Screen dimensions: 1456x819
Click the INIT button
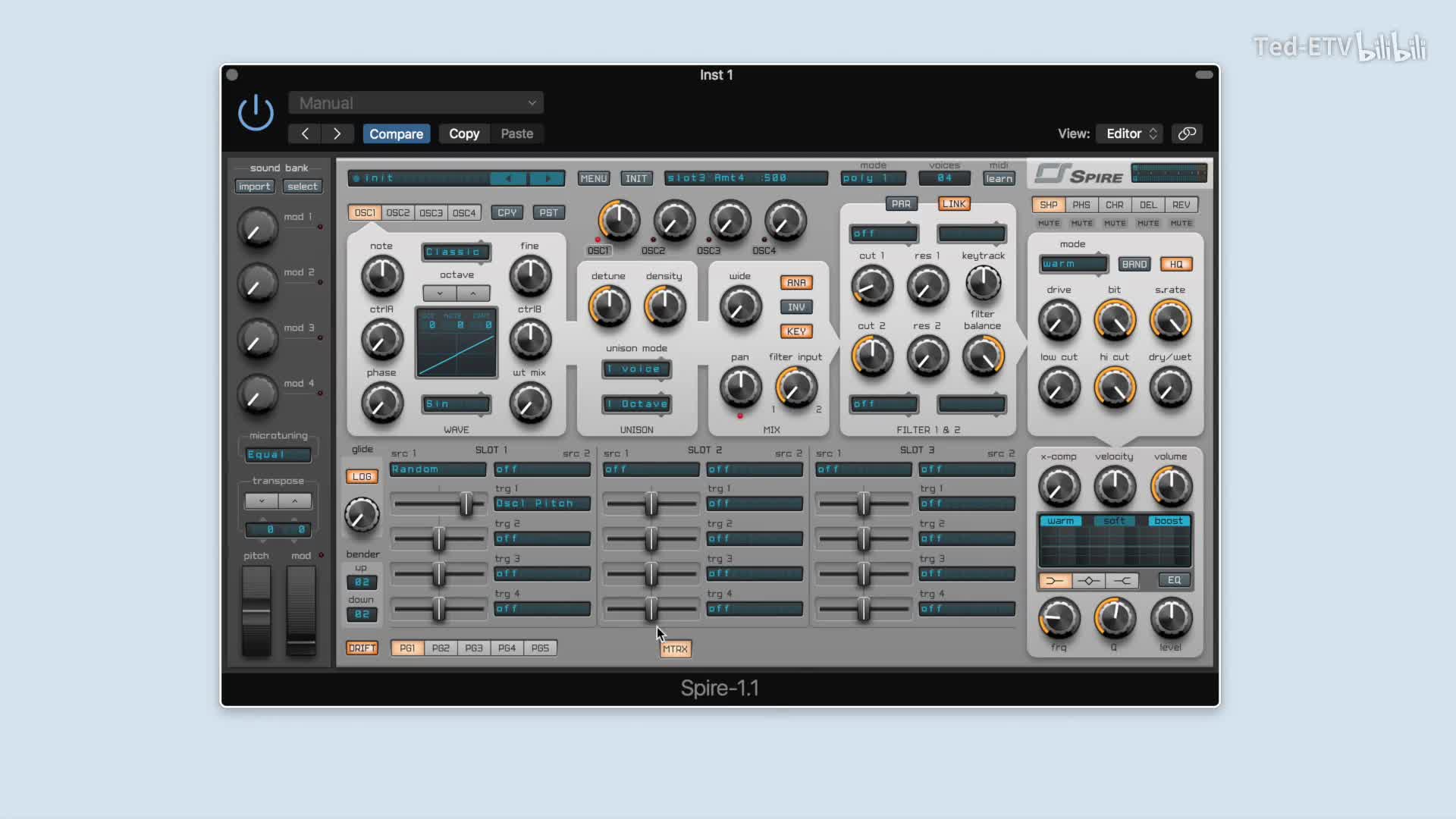[635, 179]
